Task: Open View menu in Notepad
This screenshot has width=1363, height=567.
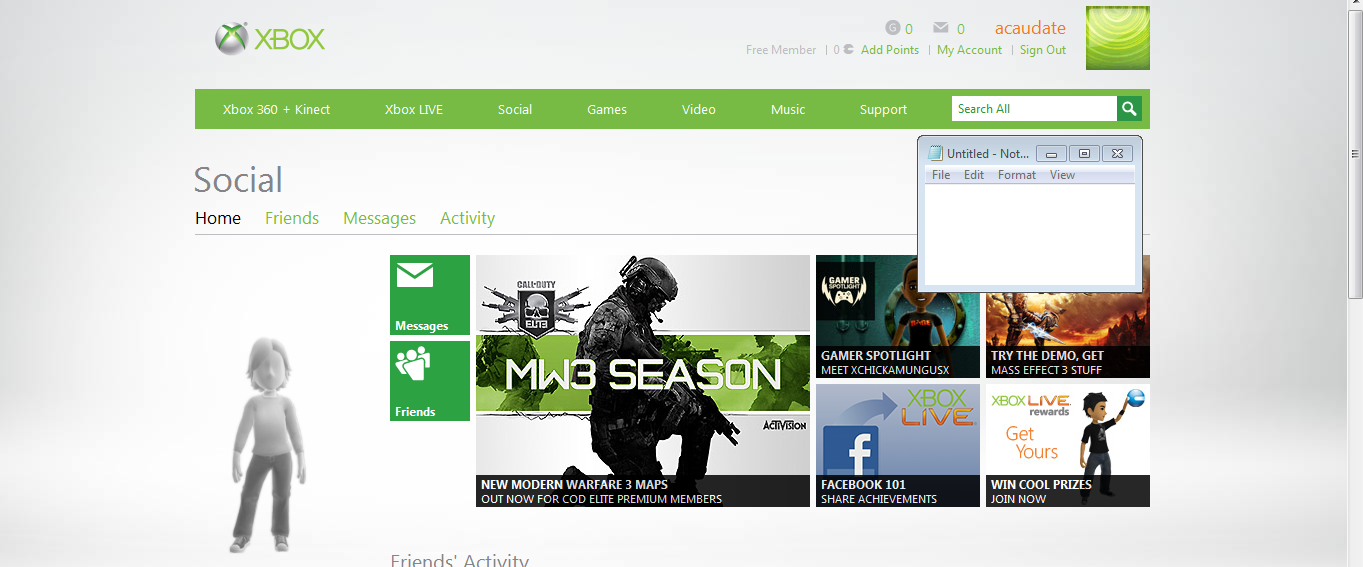Action: (1062, 175)
